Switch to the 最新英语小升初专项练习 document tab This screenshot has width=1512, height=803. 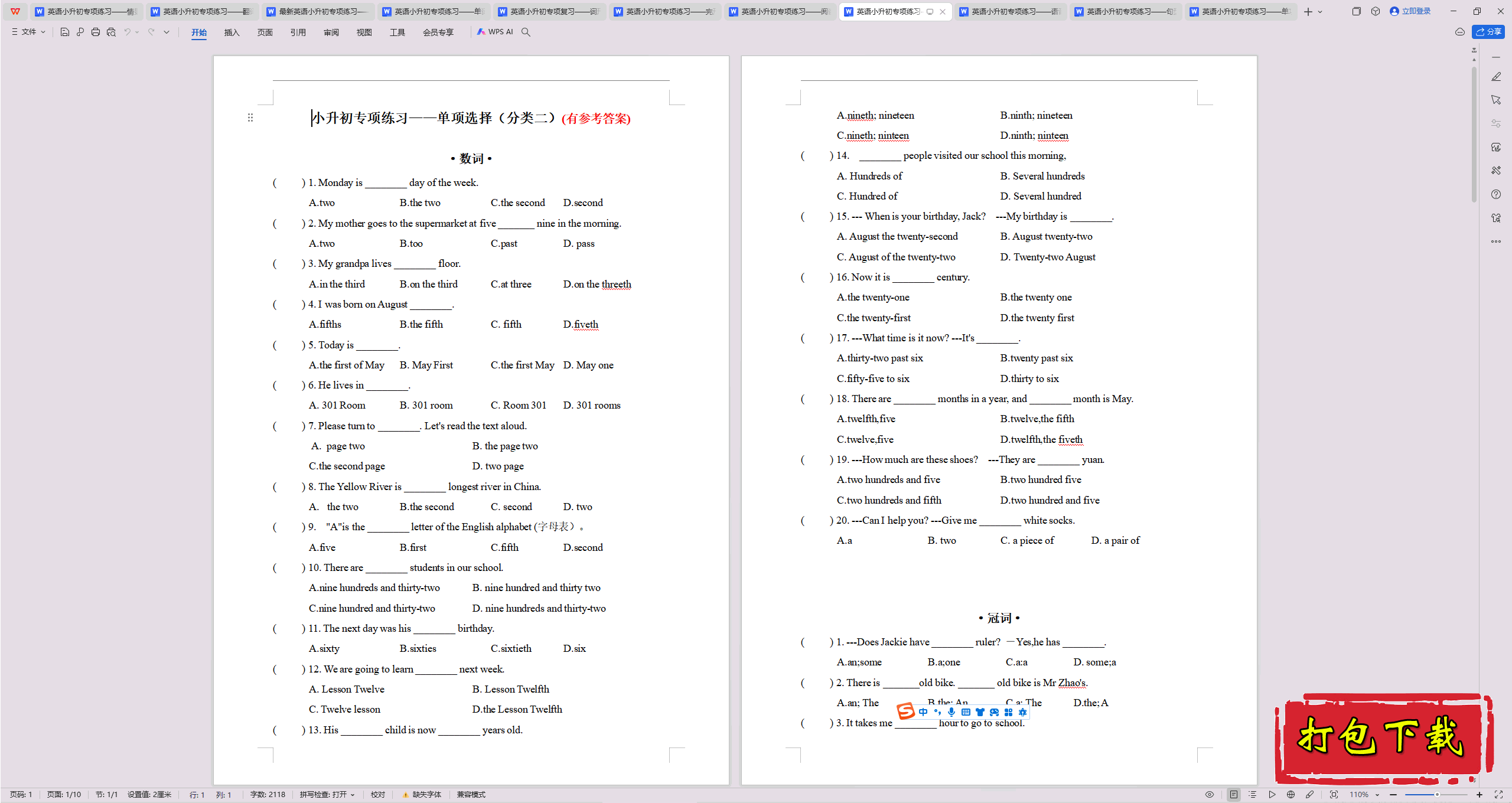318,12
